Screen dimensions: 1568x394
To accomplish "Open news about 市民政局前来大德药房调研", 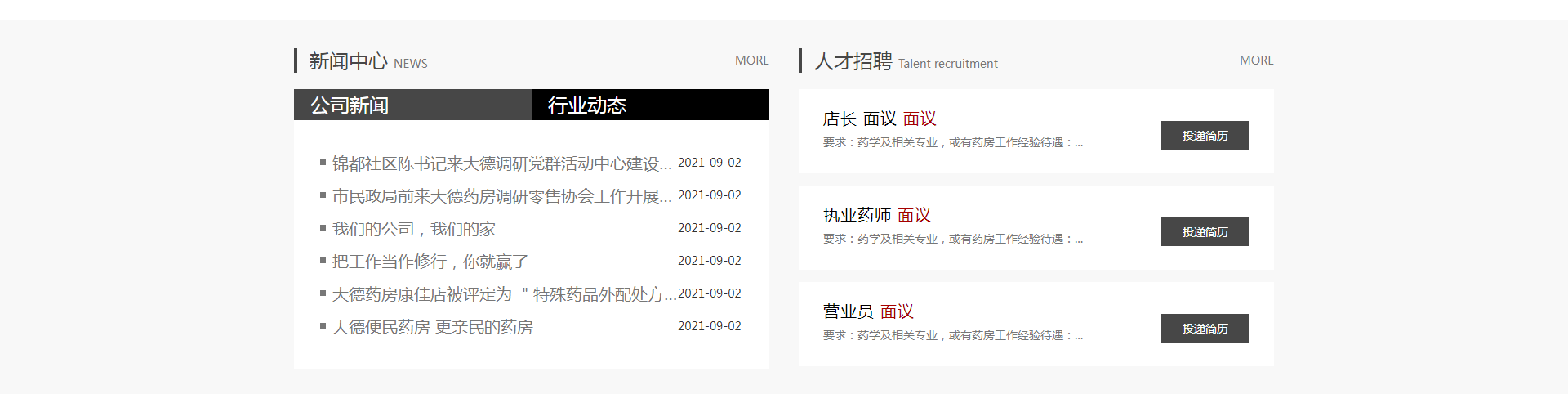I will (501, 196).
